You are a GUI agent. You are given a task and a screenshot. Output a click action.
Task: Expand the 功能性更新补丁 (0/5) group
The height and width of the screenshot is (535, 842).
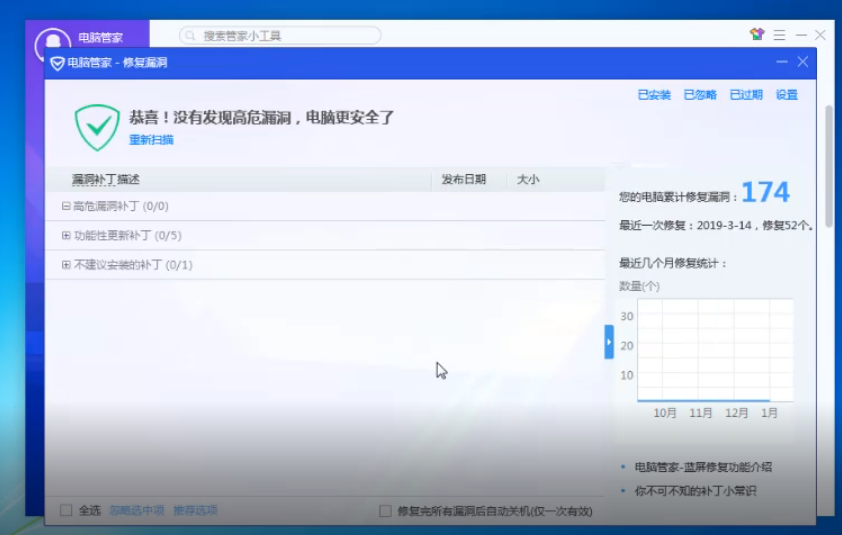tap(66, 236)
